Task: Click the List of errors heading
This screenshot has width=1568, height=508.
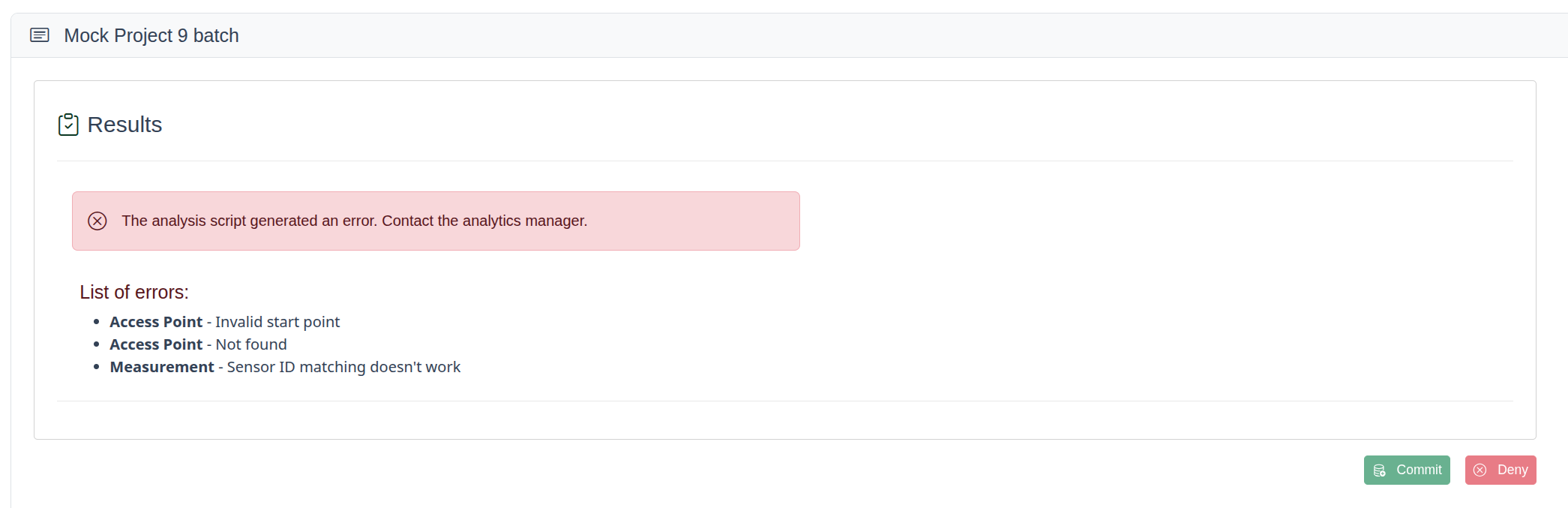Action: click(x=134, y=292)
